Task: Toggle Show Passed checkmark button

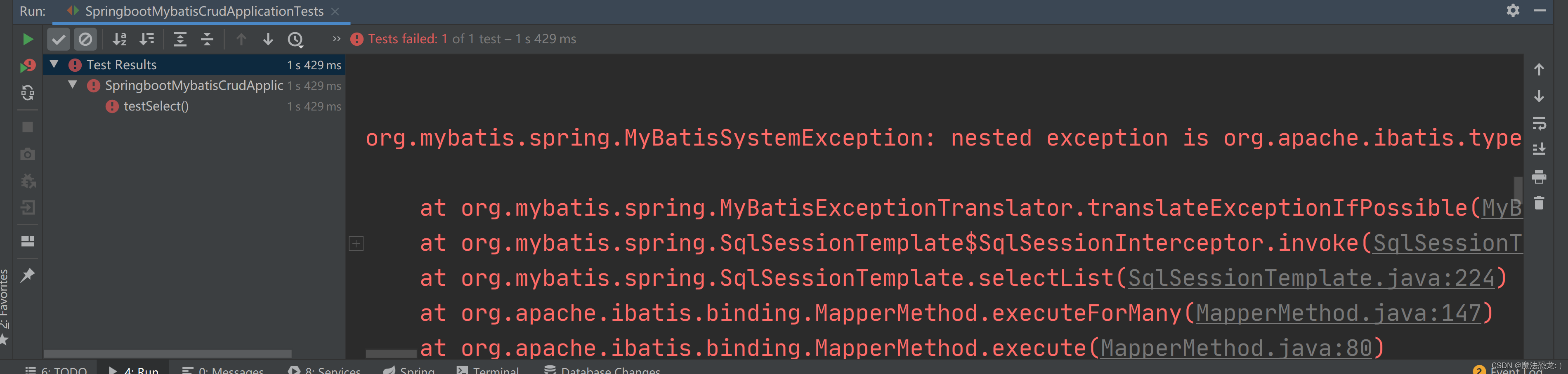Action: (59, 40)
